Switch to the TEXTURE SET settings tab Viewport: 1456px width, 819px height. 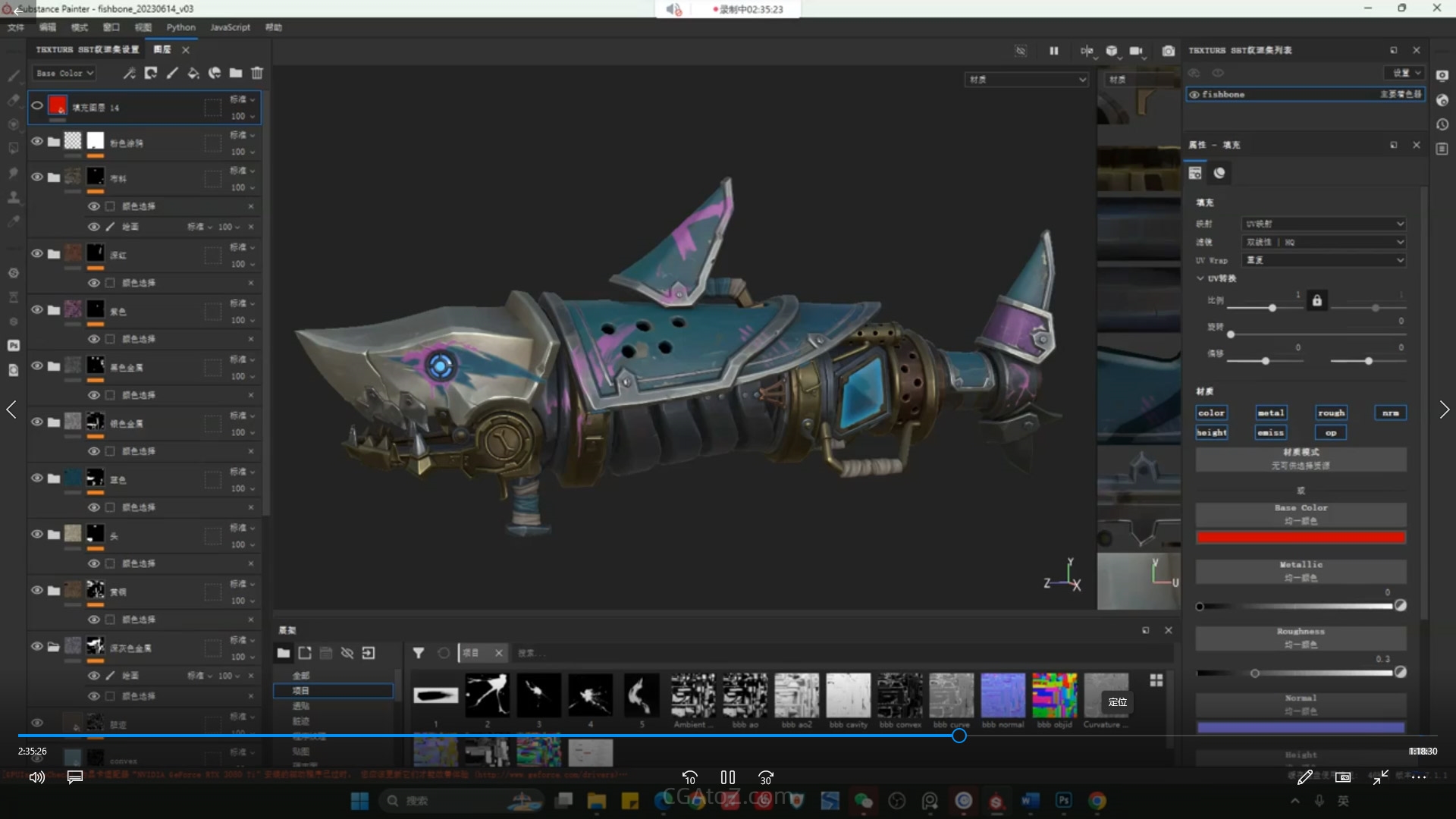point(87,49)
